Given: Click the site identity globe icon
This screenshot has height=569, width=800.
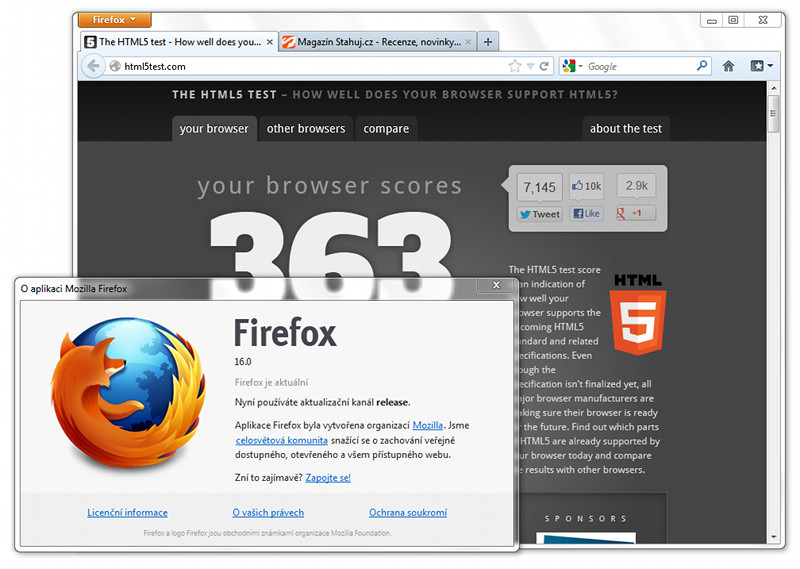Looking at the screenshot, I should tap(115, 66).
